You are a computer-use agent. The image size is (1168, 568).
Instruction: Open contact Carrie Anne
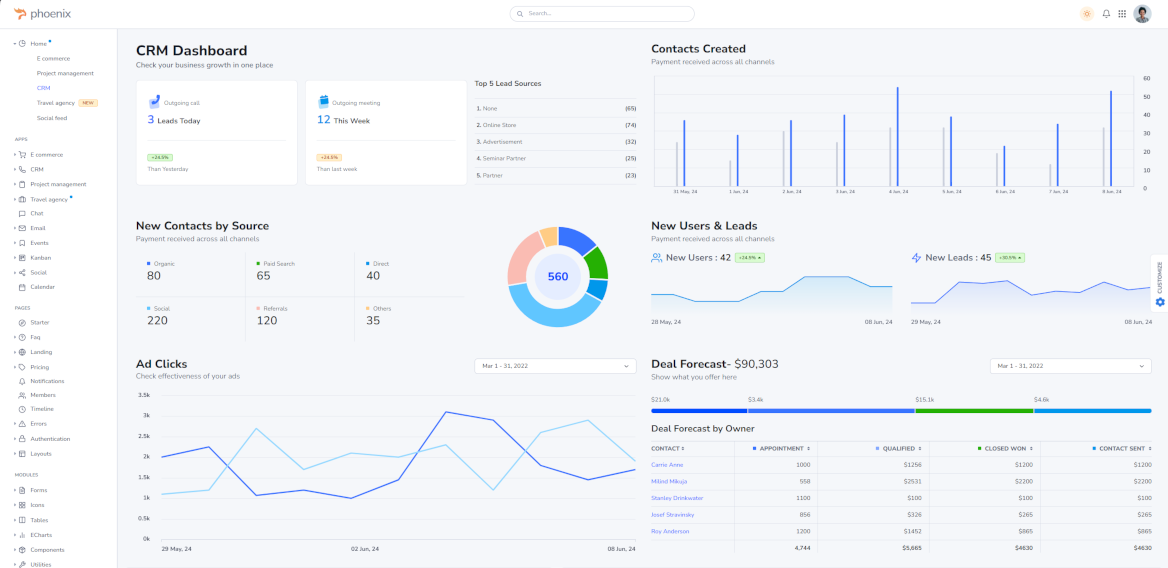point(667,465)
